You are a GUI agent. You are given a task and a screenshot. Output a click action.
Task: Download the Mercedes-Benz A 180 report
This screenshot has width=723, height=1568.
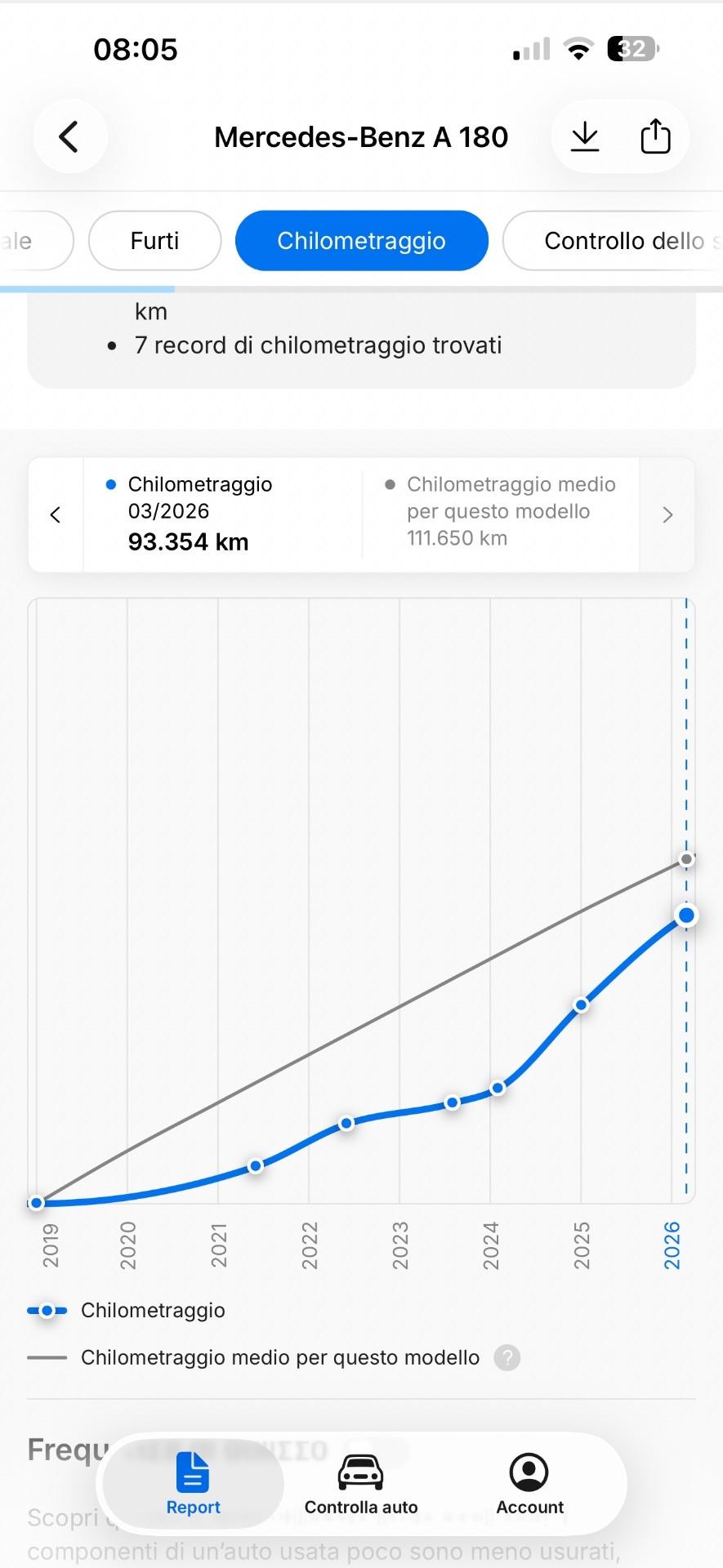click(585, 136)
